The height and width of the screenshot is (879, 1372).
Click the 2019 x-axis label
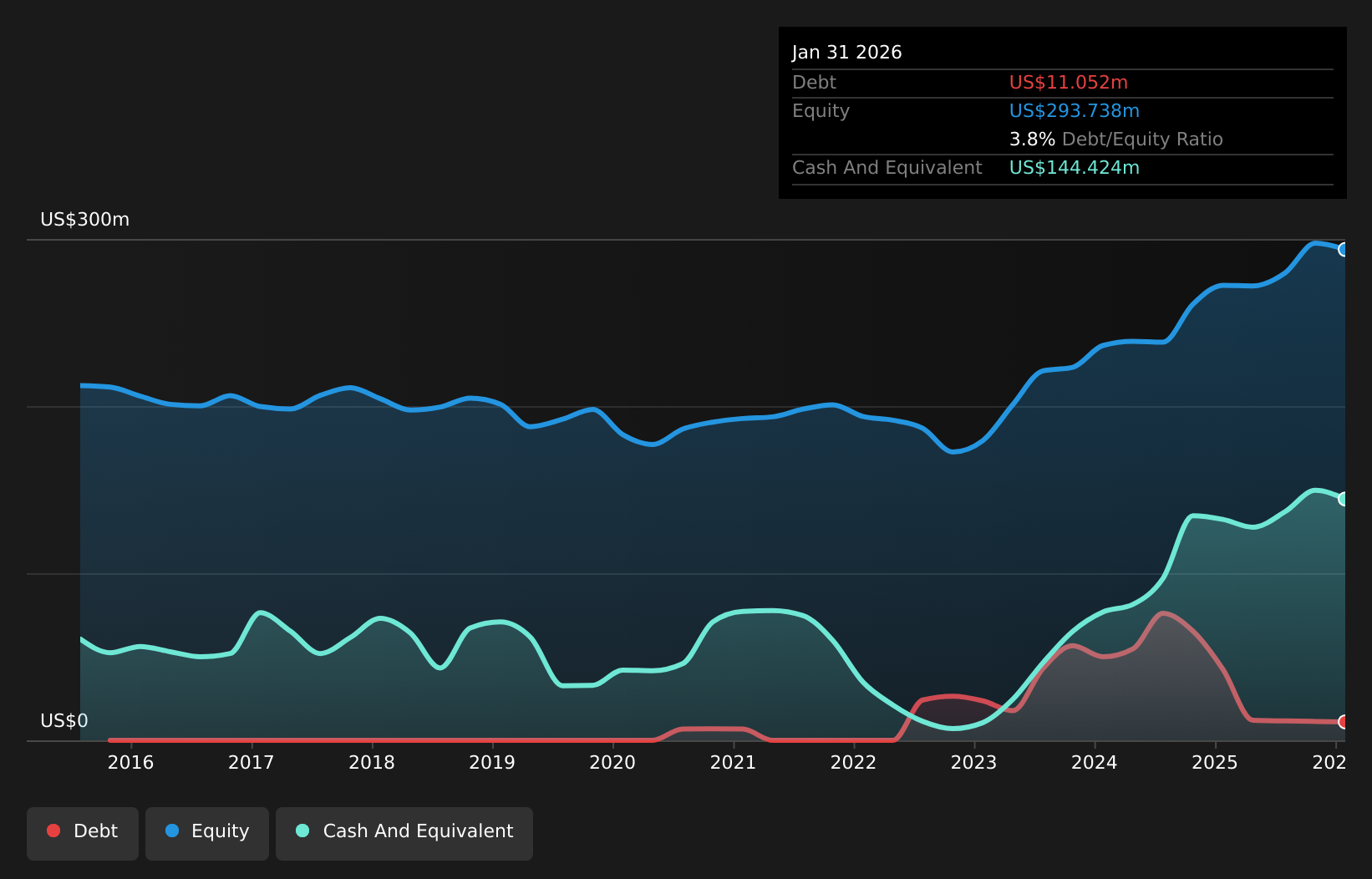492,762
